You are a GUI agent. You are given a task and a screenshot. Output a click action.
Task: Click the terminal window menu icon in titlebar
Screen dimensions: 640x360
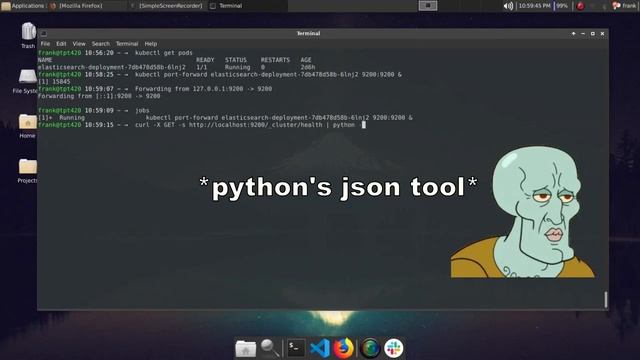point(44,33)
